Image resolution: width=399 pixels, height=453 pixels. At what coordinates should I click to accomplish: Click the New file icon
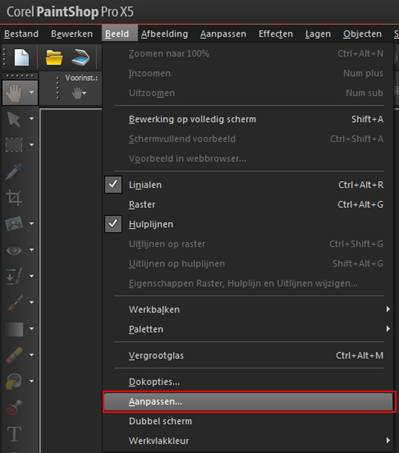[x=21, y=57]
